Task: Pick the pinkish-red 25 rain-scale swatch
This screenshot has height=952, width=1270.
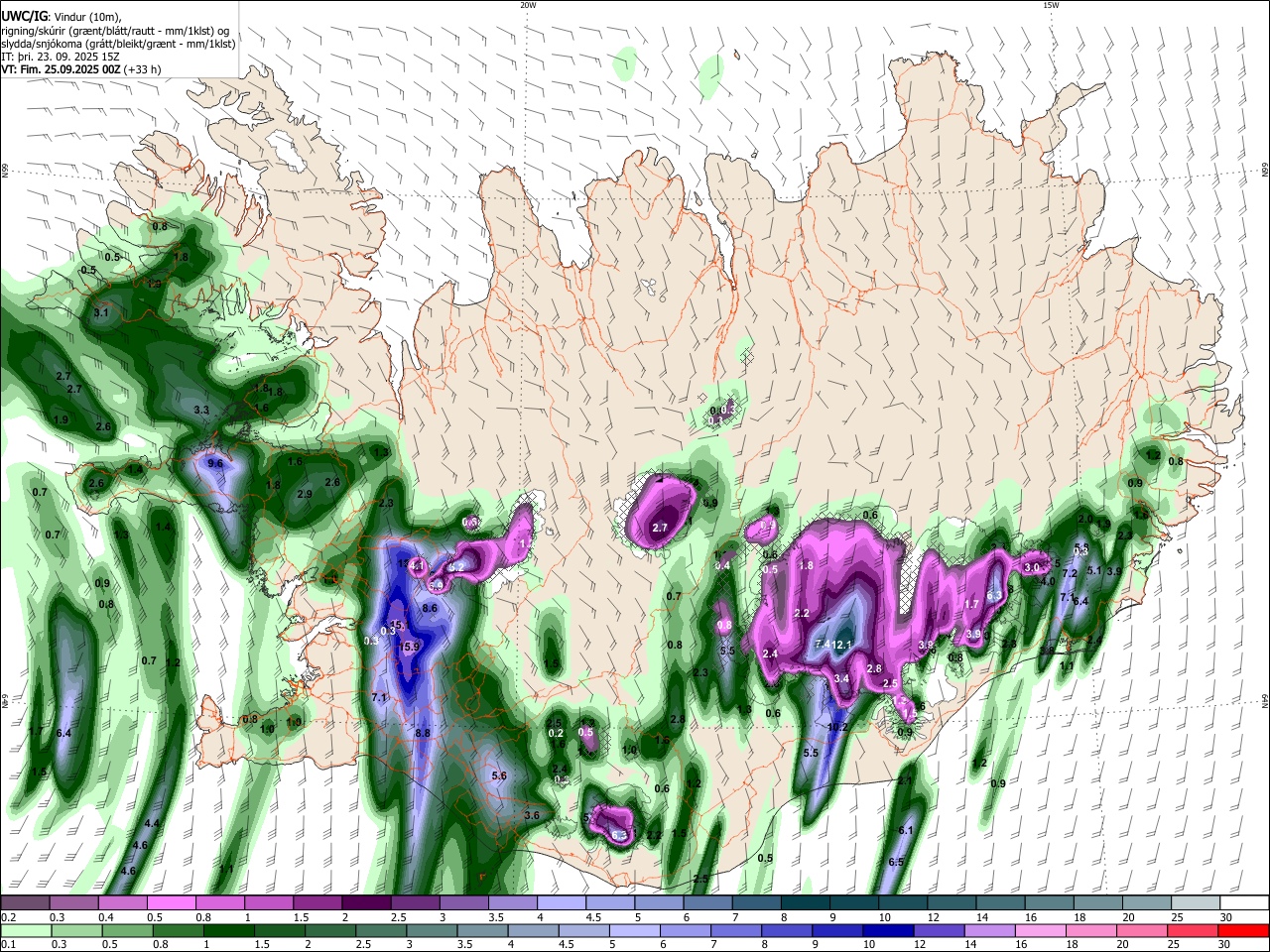Action: [x=1193, y=930]
